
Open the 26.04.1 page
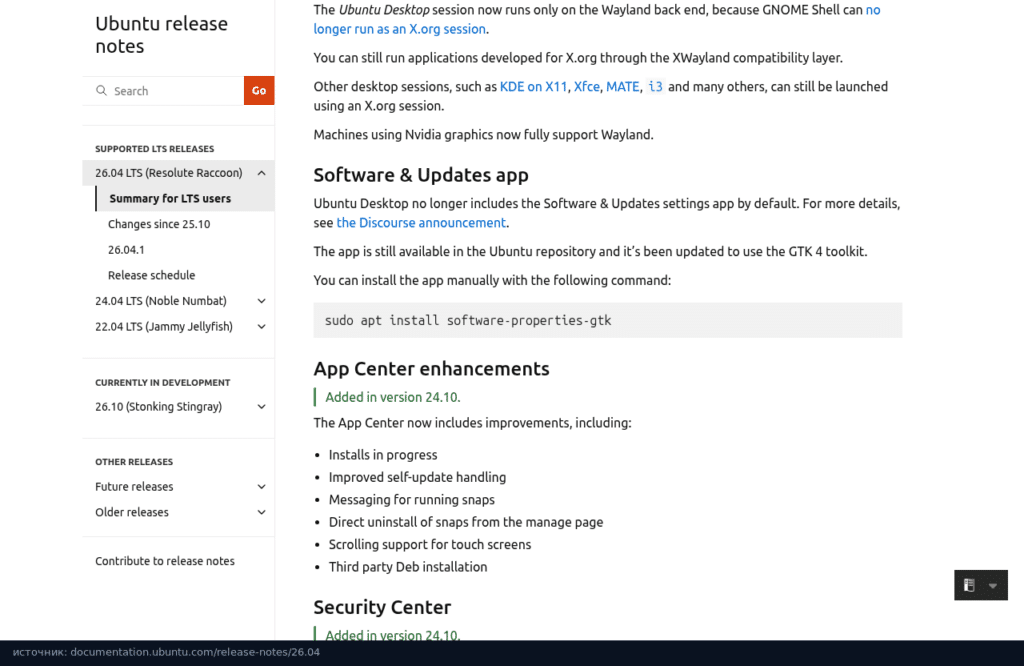(126, 249)
